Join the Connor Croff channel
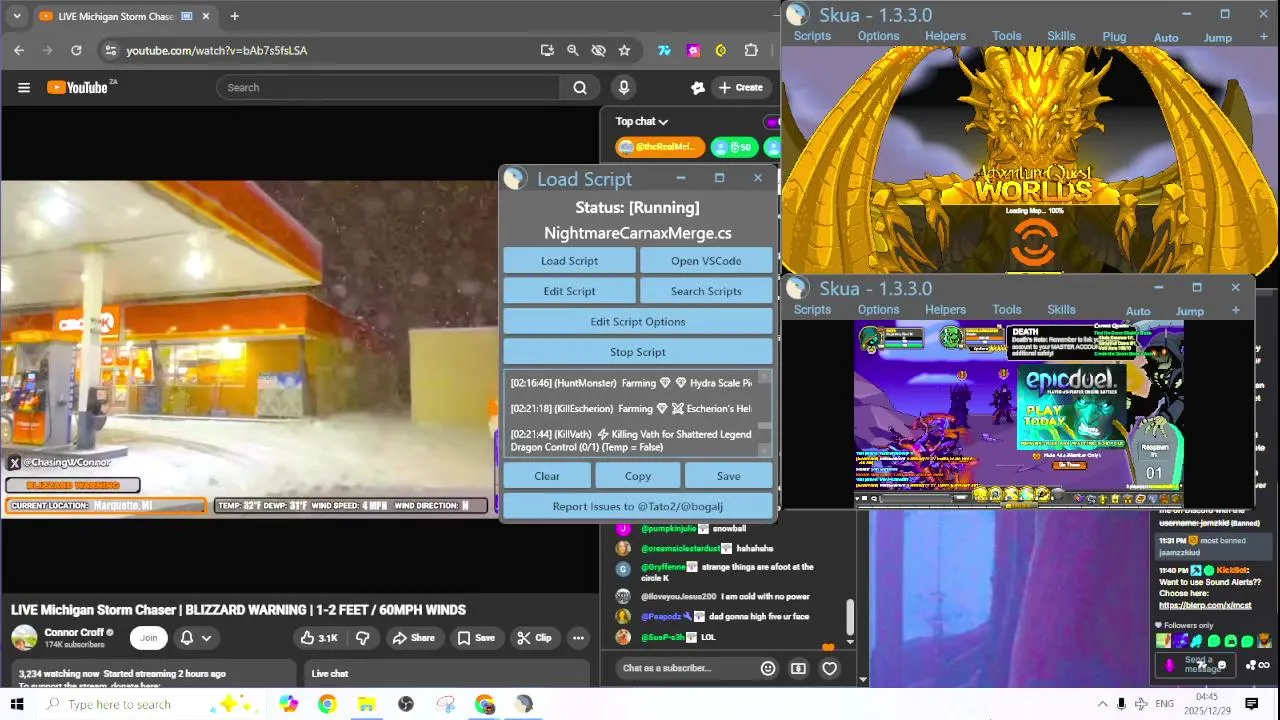Viewport: 1280px width, 720px height. pyautogui.click(x=149, y=638)
